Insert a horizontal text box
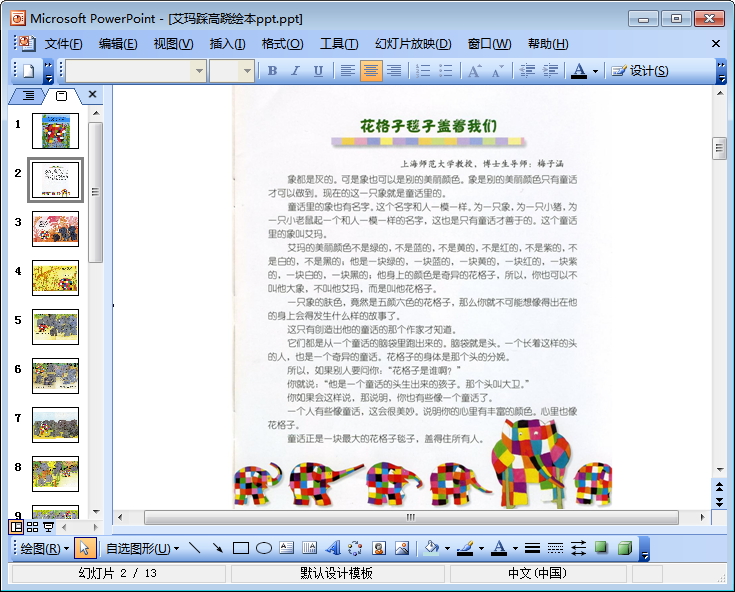The image size is (735, 592). tap(286, 547)
